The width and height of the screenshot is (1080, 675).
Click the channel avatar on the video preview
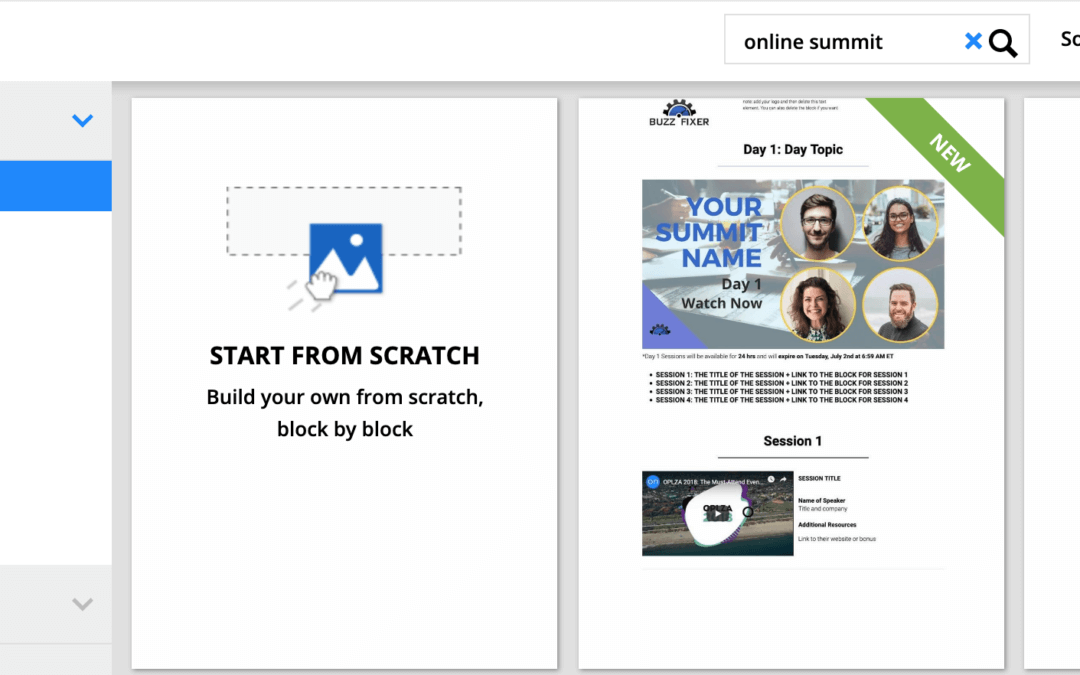click(x=653, y=481)
